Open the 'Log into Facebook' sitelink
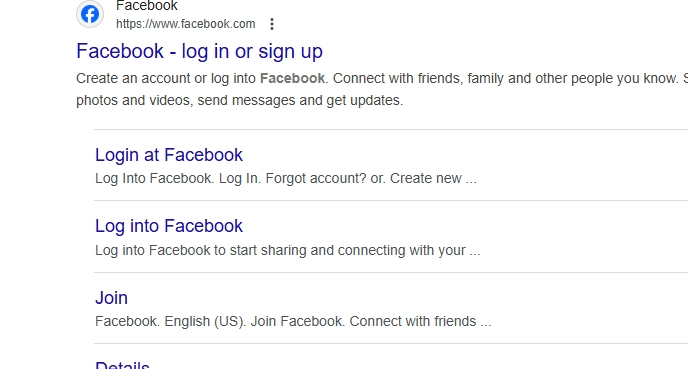Image resolution: width=688 pixels, height=369 pixels. coord(169,226)
